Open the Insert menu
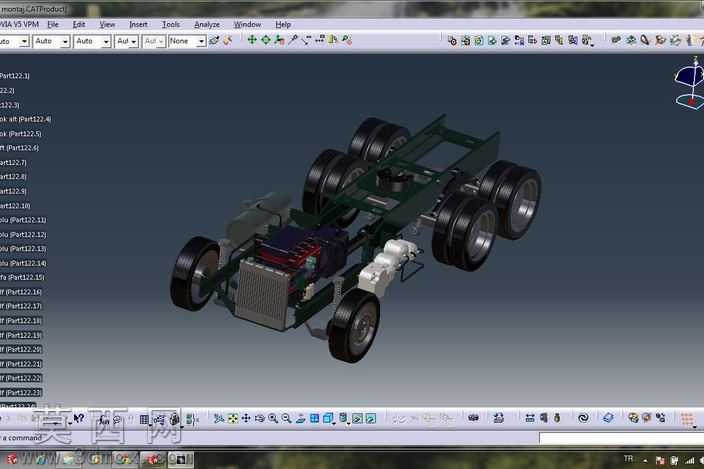Image resolution: width=704 pixels, height=469 pixels. (138, 24)
